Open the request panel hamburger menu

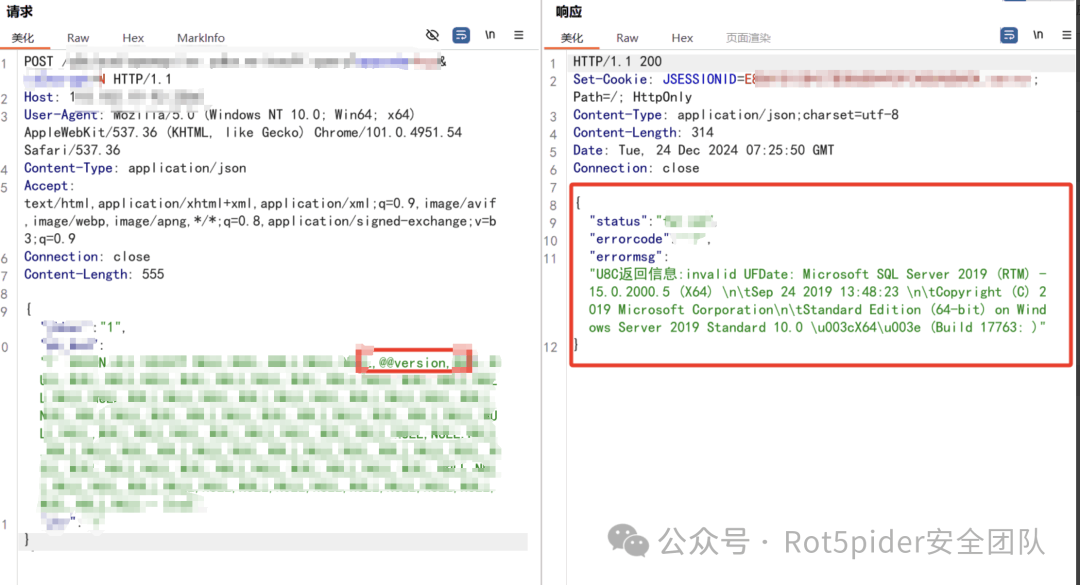(519, 35)
